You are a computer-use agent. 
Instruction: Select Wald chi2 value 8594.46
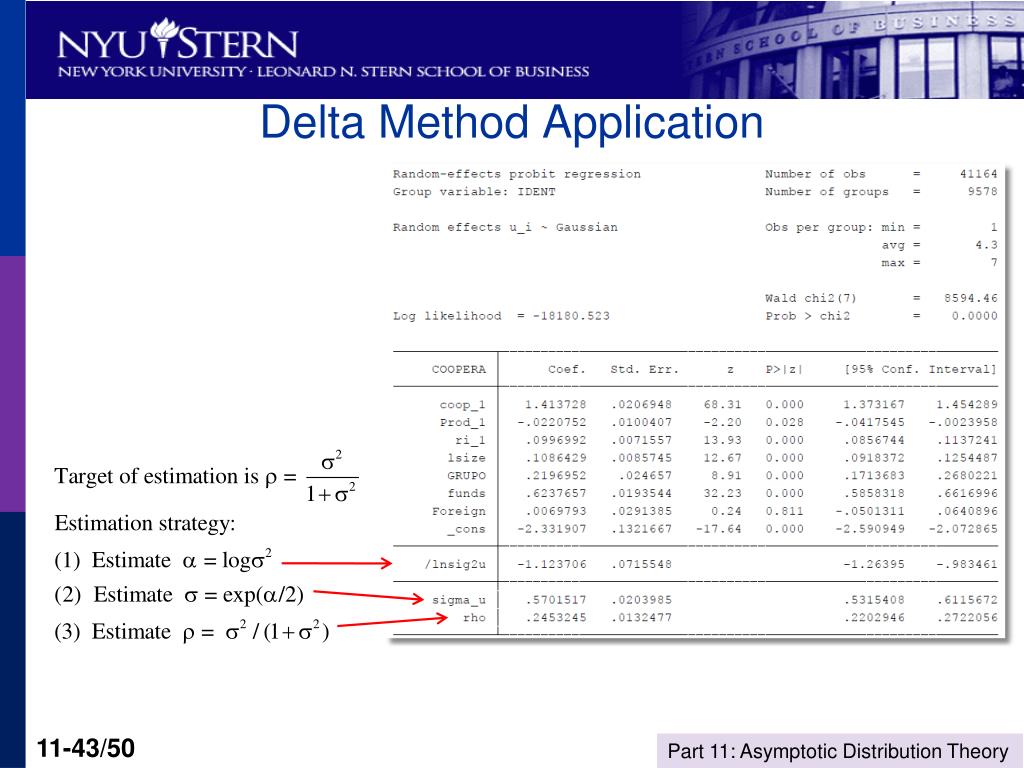(970, 298)
